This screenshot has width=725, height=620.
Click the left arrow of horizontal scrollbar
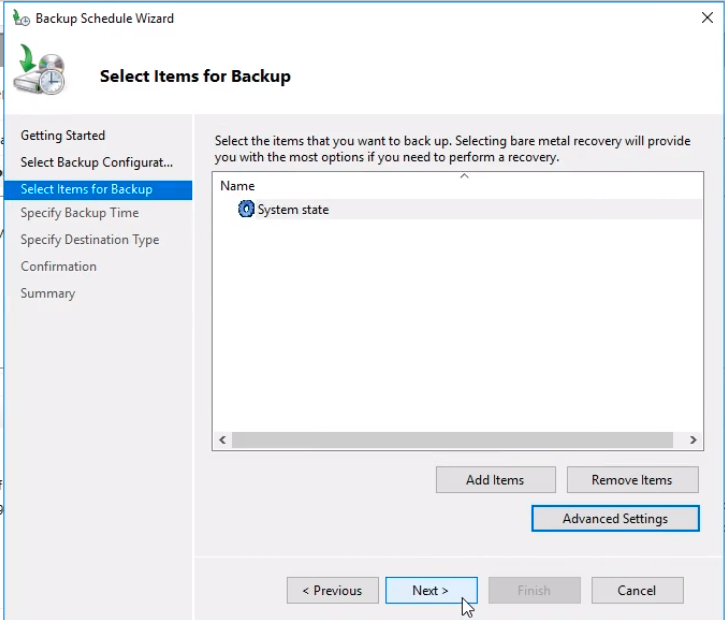coord(222,440)
